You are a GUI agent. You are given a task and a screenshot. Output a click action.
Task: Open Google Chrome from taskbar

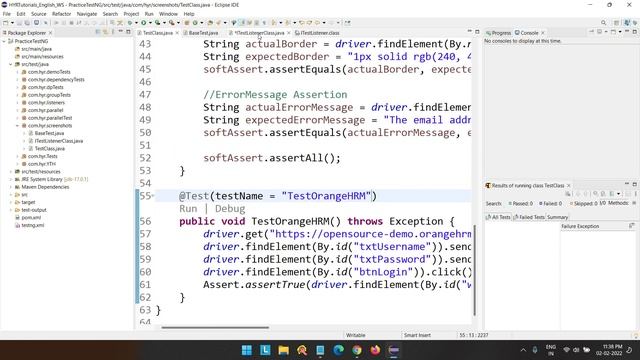357,350
